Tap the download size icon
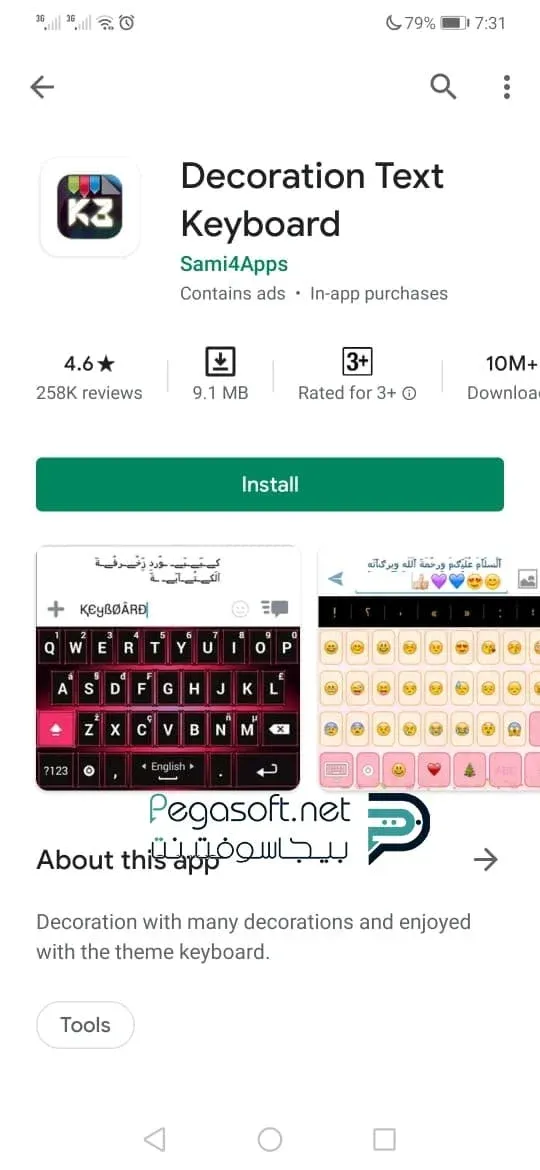 220,363
